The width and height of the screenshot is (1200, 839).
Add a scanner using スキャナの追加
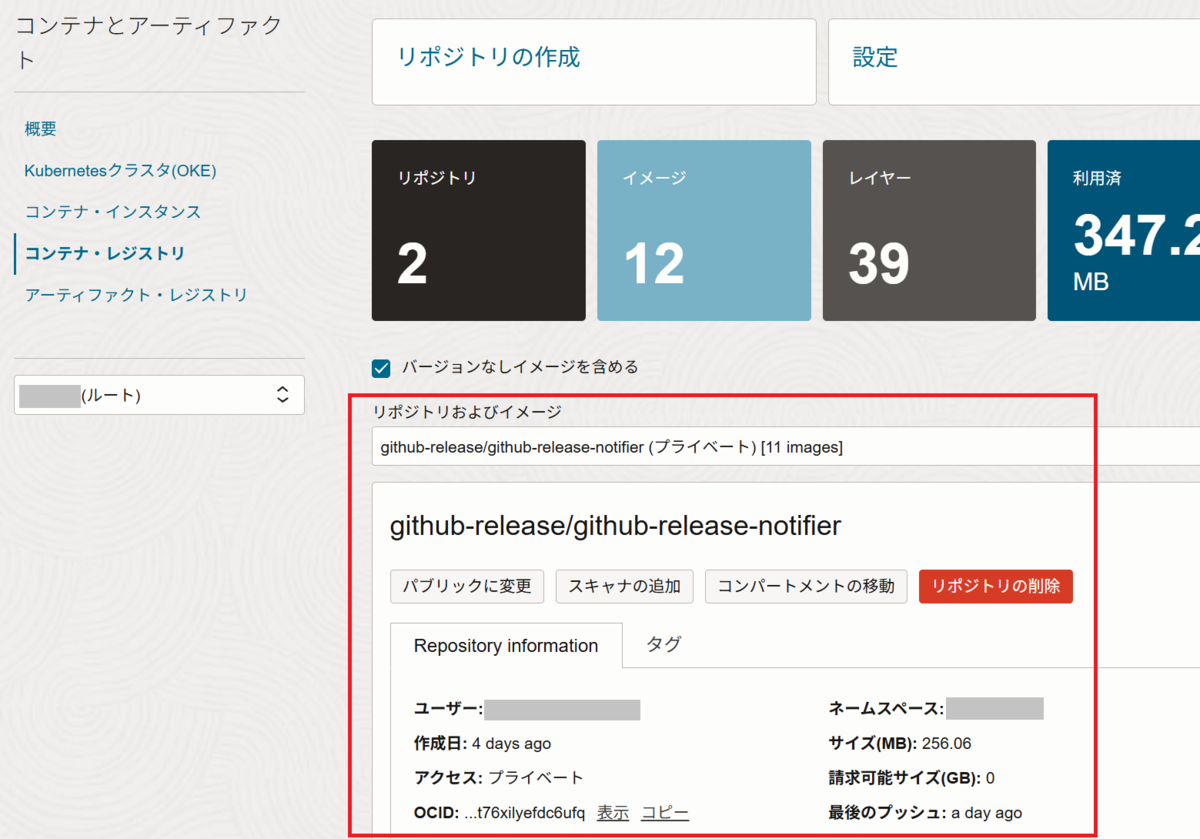click(x=624, y=587)
